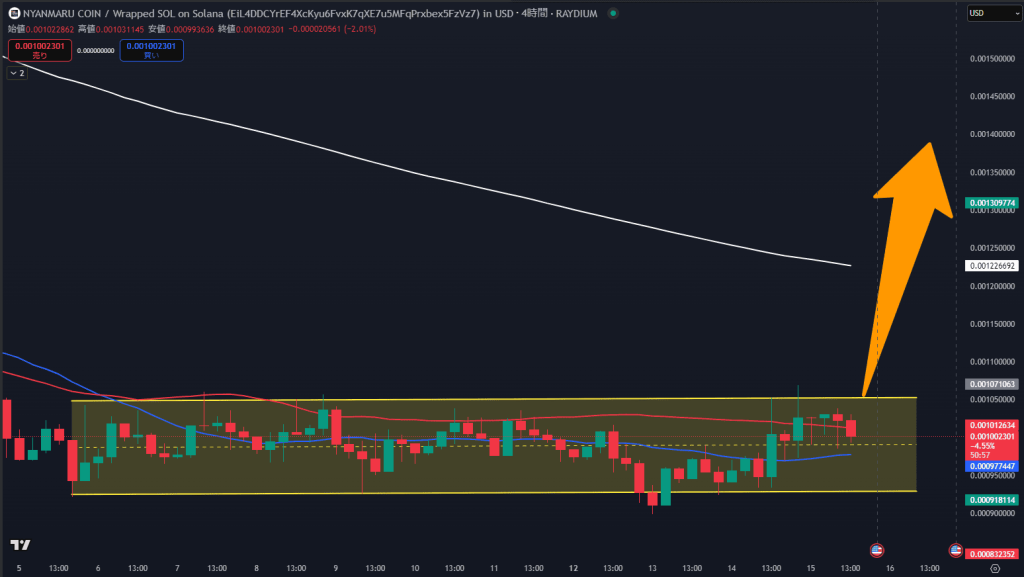The image size is (1024, 577).
Task: Click date label 15 on the time axis
Action: coord(810,569)
